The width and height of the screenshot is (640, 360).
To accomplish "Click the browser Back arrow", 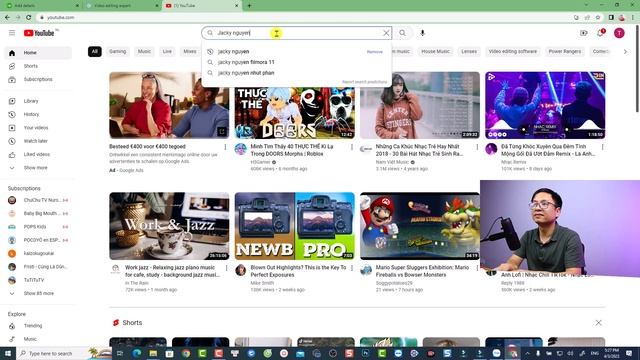I will (x=7, y=18).
